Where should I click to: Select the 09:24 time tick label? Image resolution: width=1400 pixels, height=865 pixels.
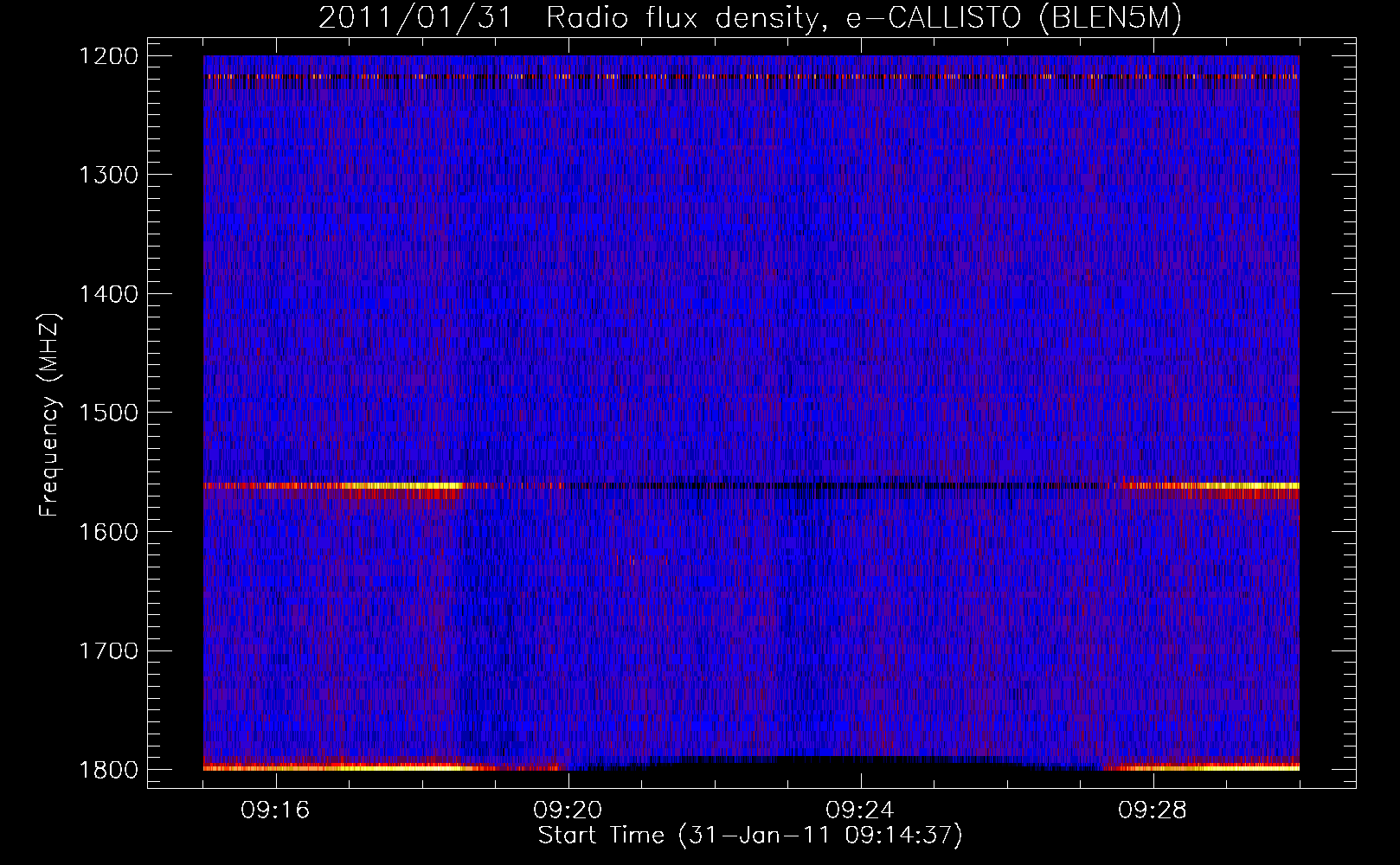(x=860, y=811)
